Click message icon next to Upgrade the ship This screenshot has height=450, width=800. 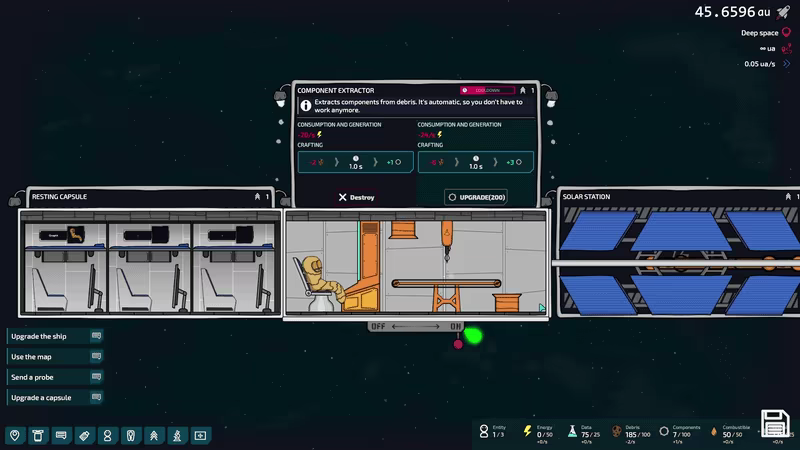point(96,336)
